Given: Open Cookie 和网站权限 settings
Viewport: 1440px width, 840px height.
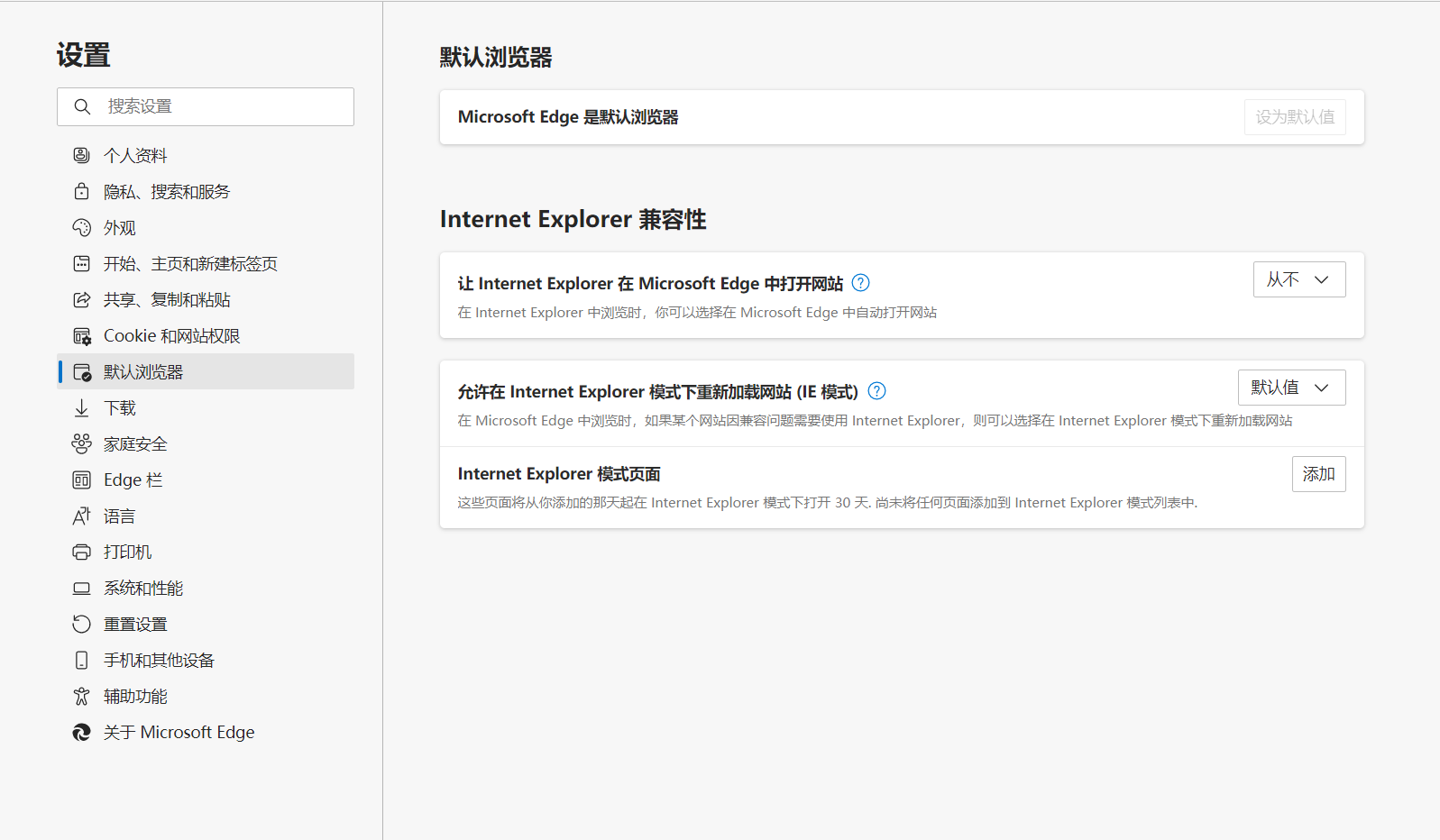Looking at the screenshot, I should pyautogui.click(x=206, y=335).
